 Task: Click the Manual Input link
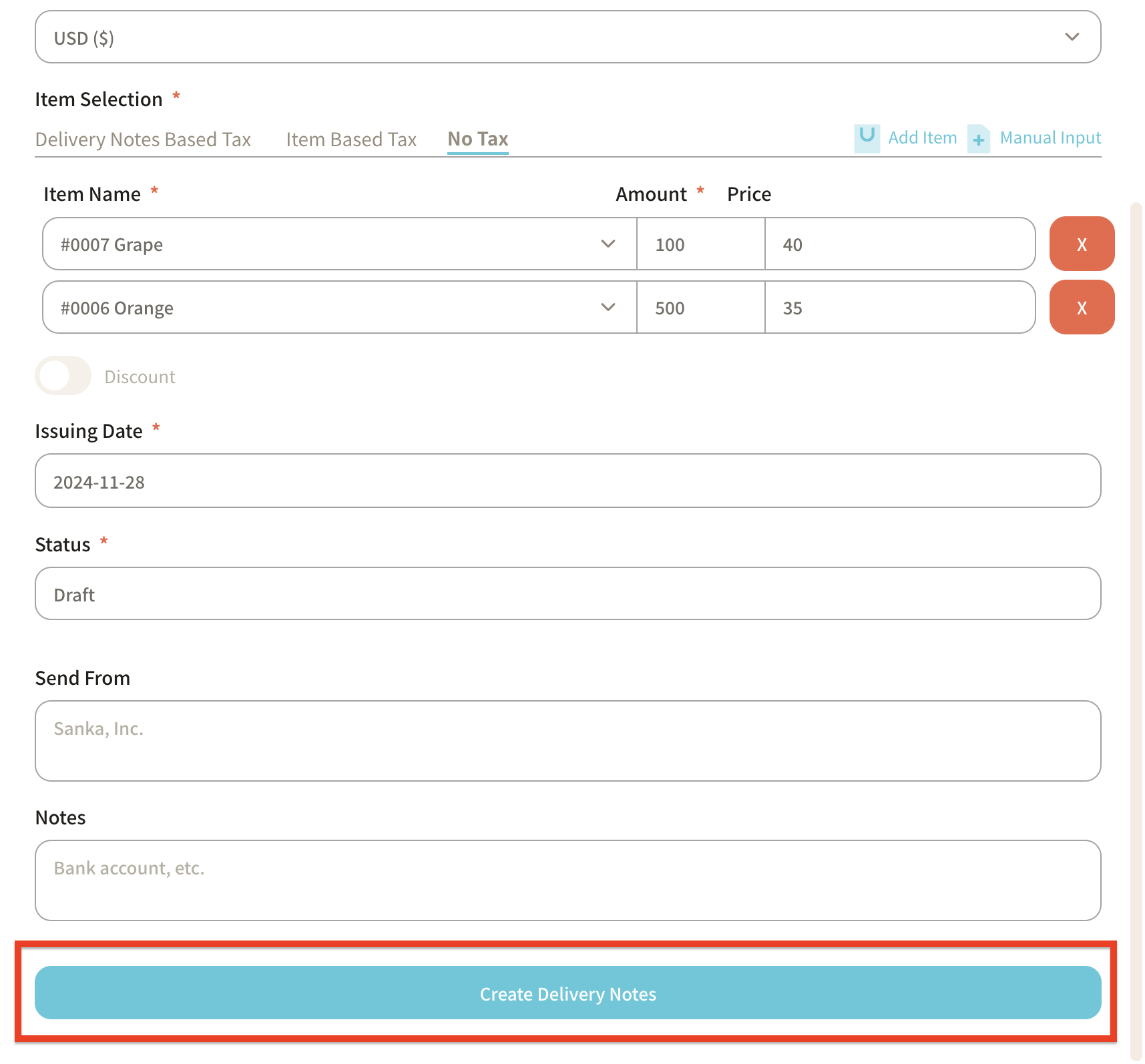(x=1050, y=138)
